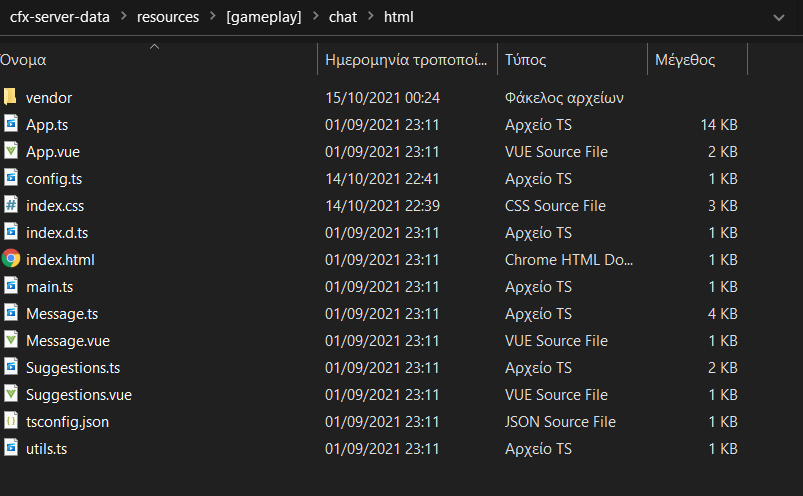Select the App.vue file icon
This screenshot has width=803, height=496.
[11, 151]
